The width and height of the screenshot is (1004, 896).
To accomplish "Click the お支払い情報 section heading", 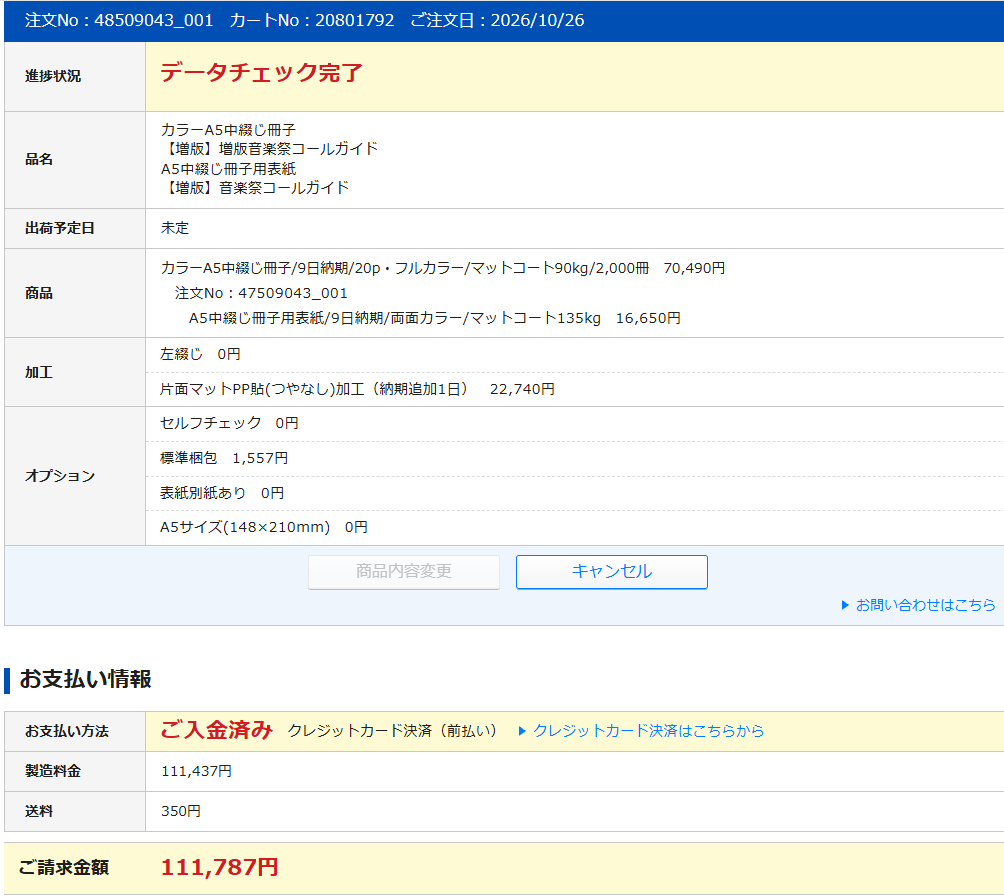I will click(x=85, y=680).
